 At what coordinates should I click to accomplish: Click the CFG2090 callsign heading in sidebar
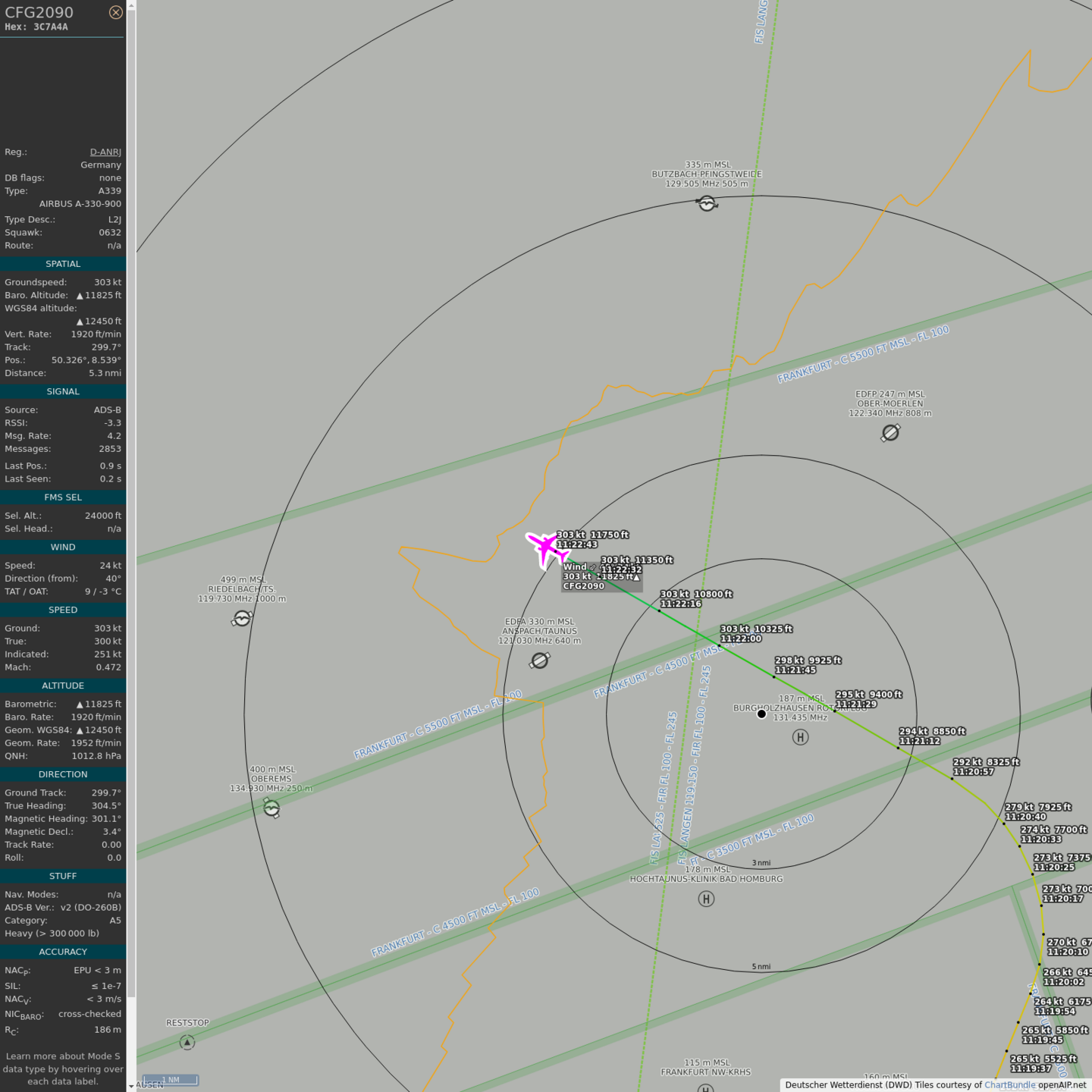39,12
